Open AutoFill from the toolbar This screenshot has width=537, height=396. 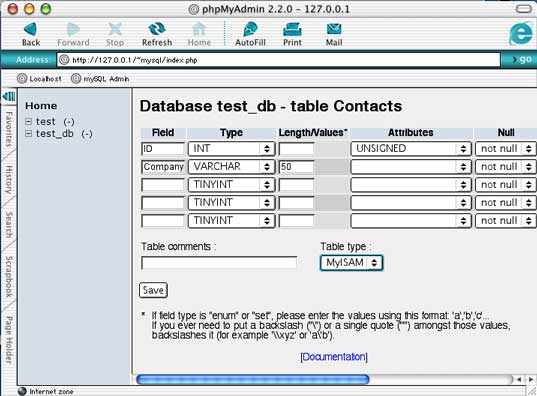click(x=250, y=34)
